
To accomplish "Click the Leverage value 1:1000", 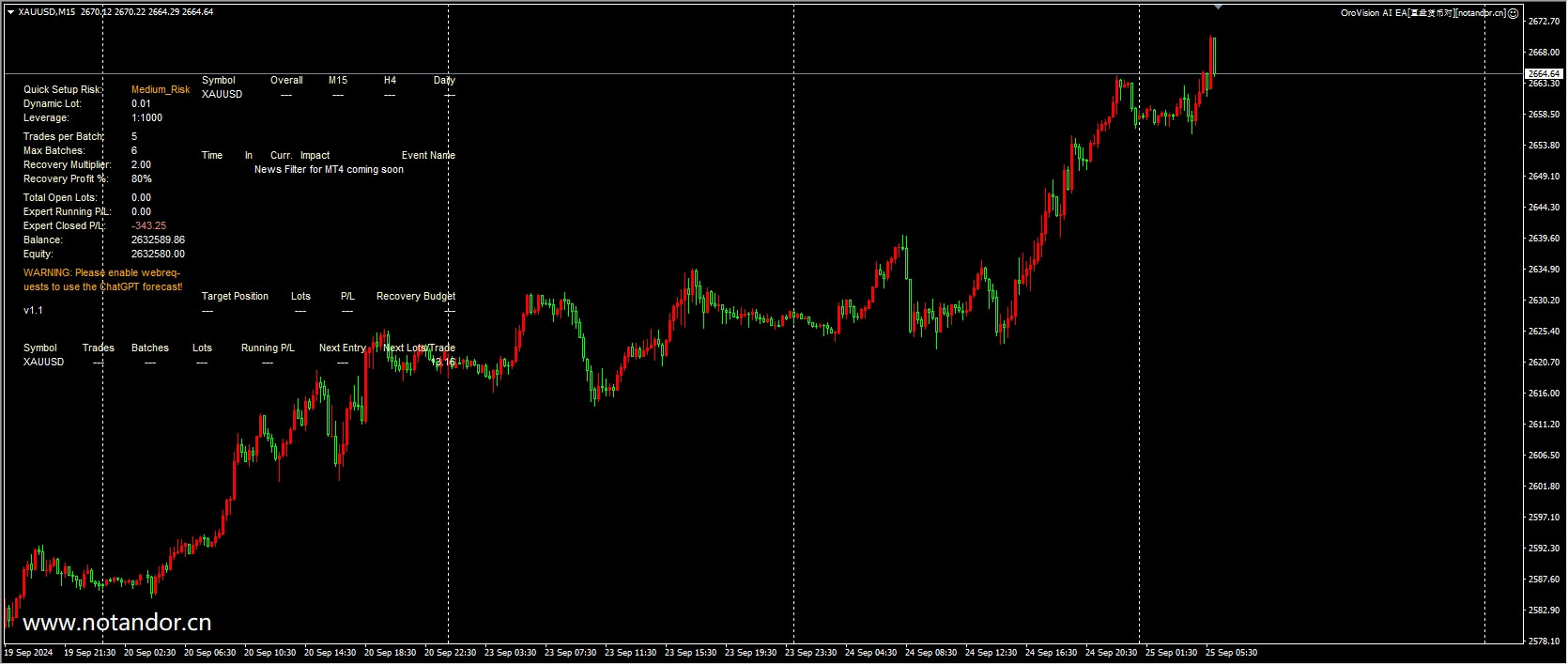I will tap(146, 118).
